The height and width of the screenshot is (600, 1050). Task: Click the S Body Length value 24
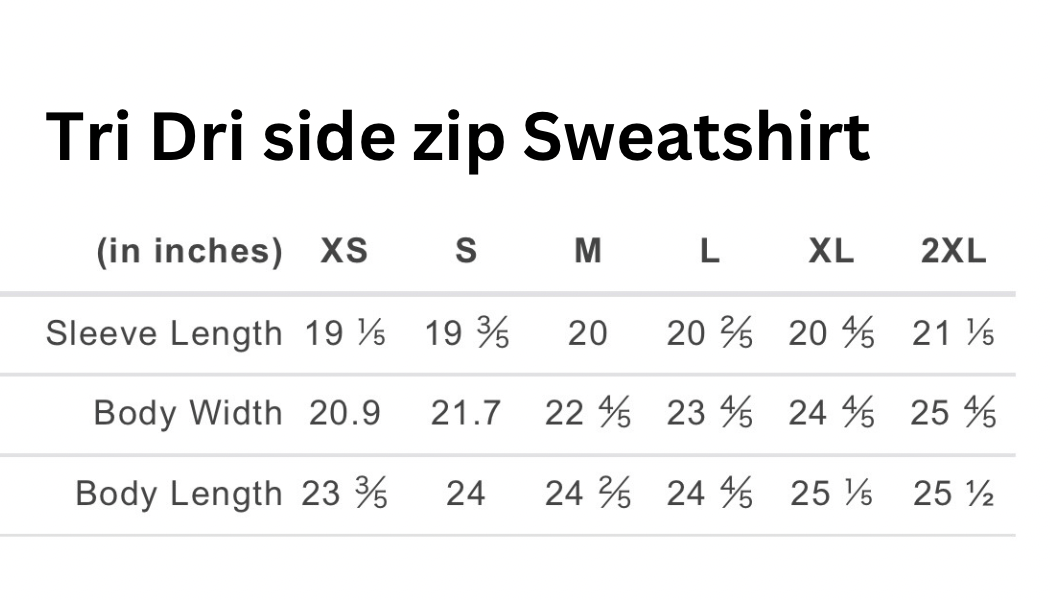pos(466,493)
